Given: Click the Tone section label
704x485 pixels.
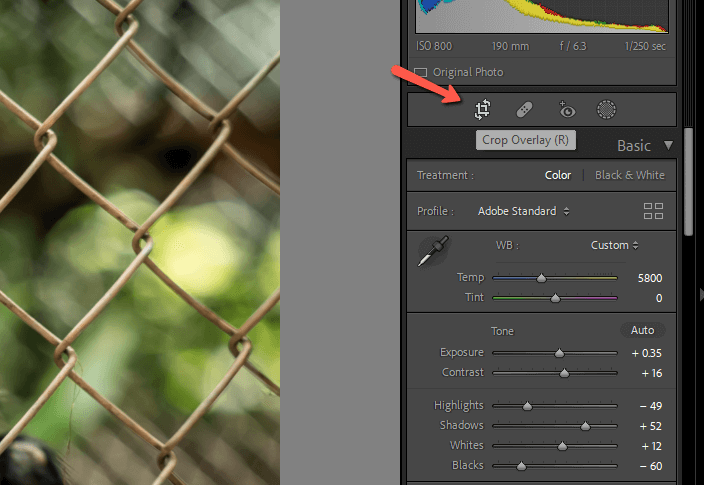Looking at the screenshot, I should point(502,331).
